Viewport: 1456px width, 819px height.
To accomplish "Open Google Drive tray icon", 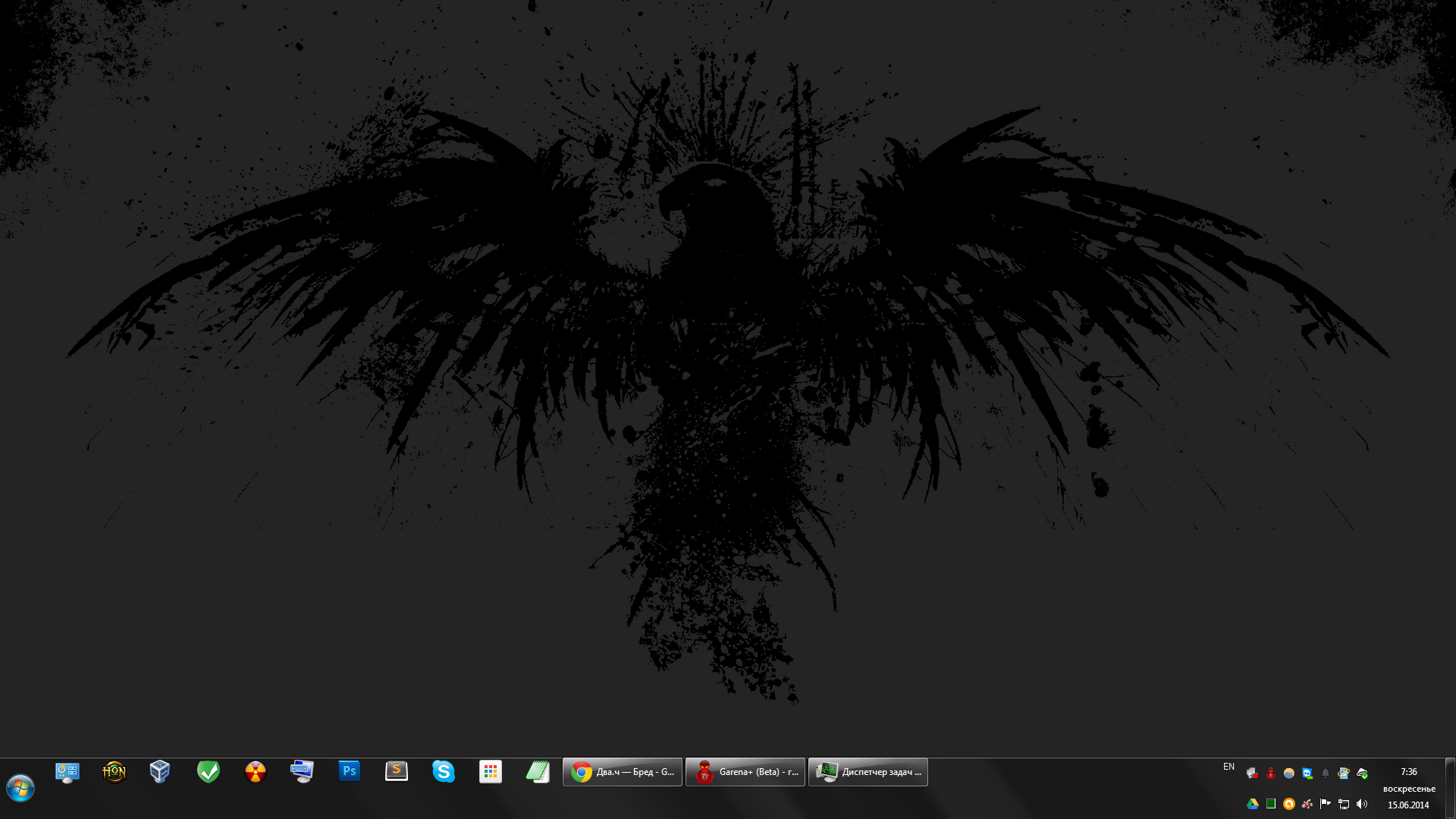I will [x=1253, y=804].
